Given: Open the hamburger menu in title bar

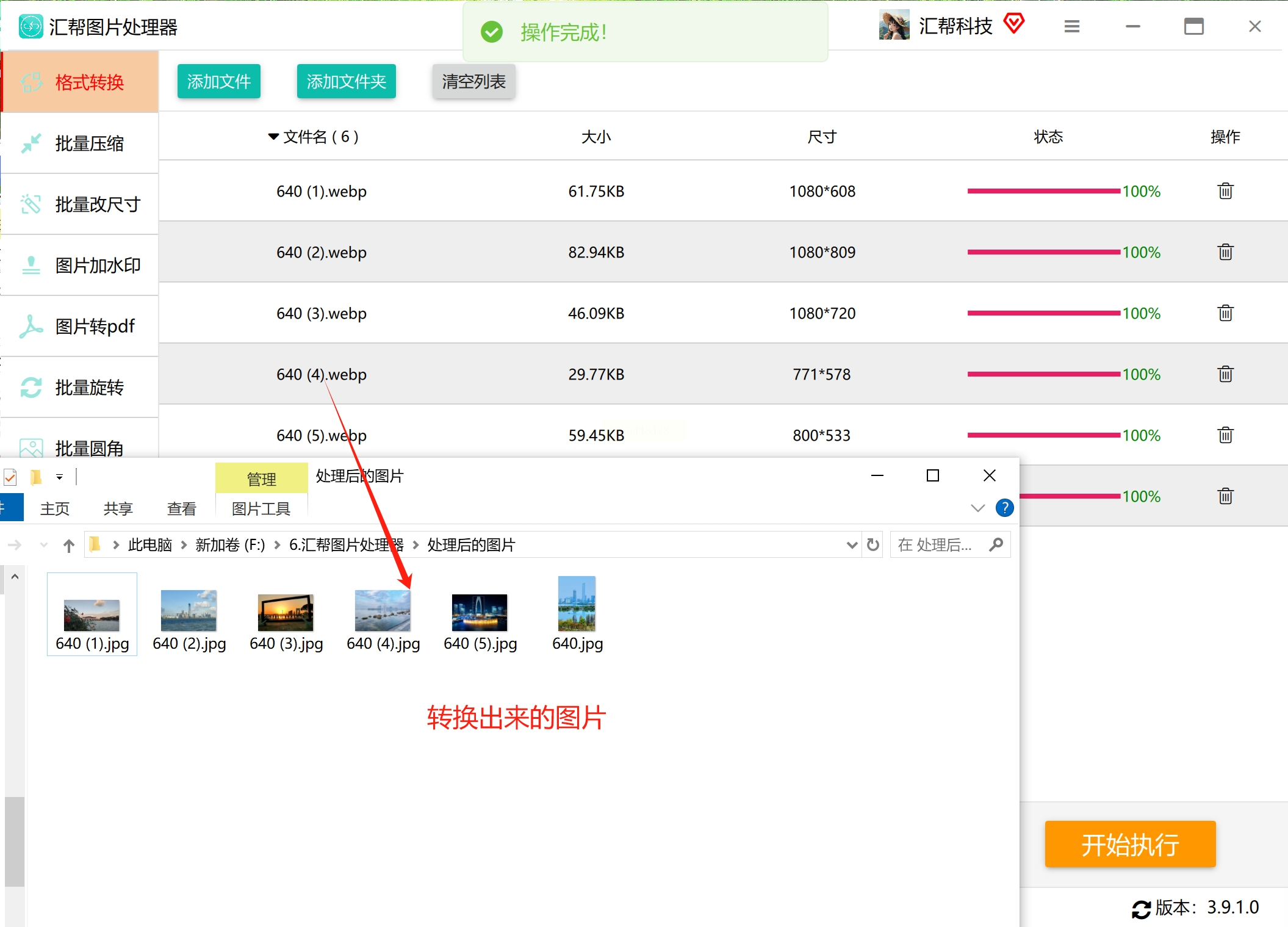Looking at the screenshot, I should tap(1072, 26).
